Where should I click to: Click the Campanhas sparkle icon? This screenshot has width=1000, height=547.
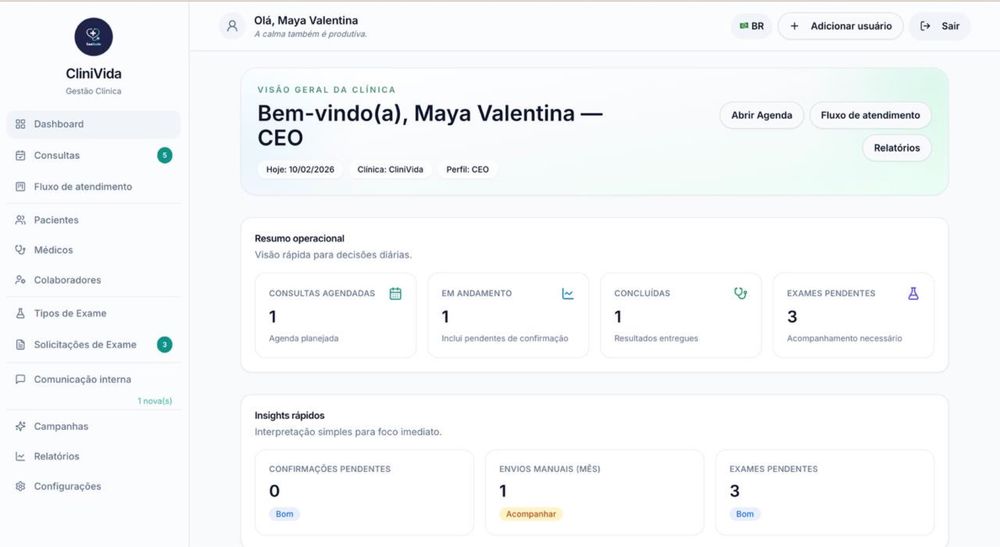(20, 426)
